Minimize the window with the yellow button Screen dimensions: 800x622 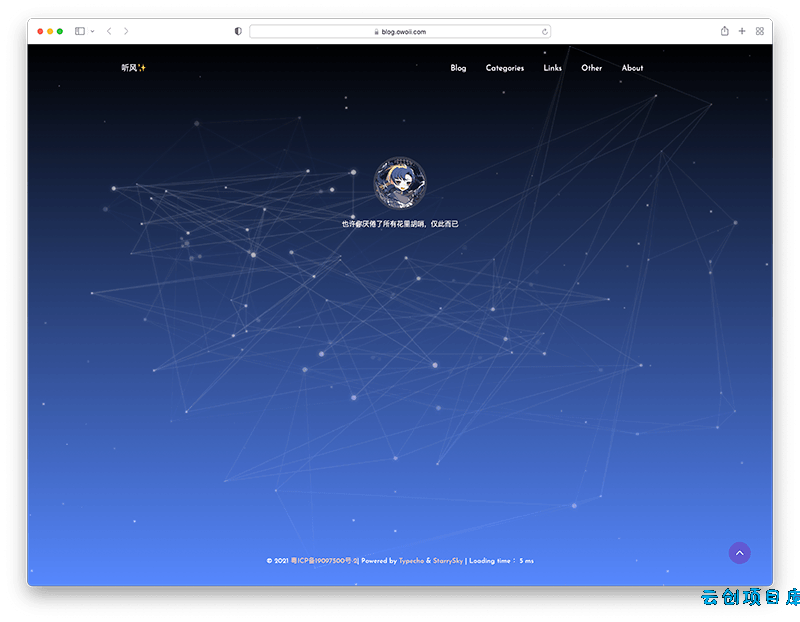[x=50, y=31]
